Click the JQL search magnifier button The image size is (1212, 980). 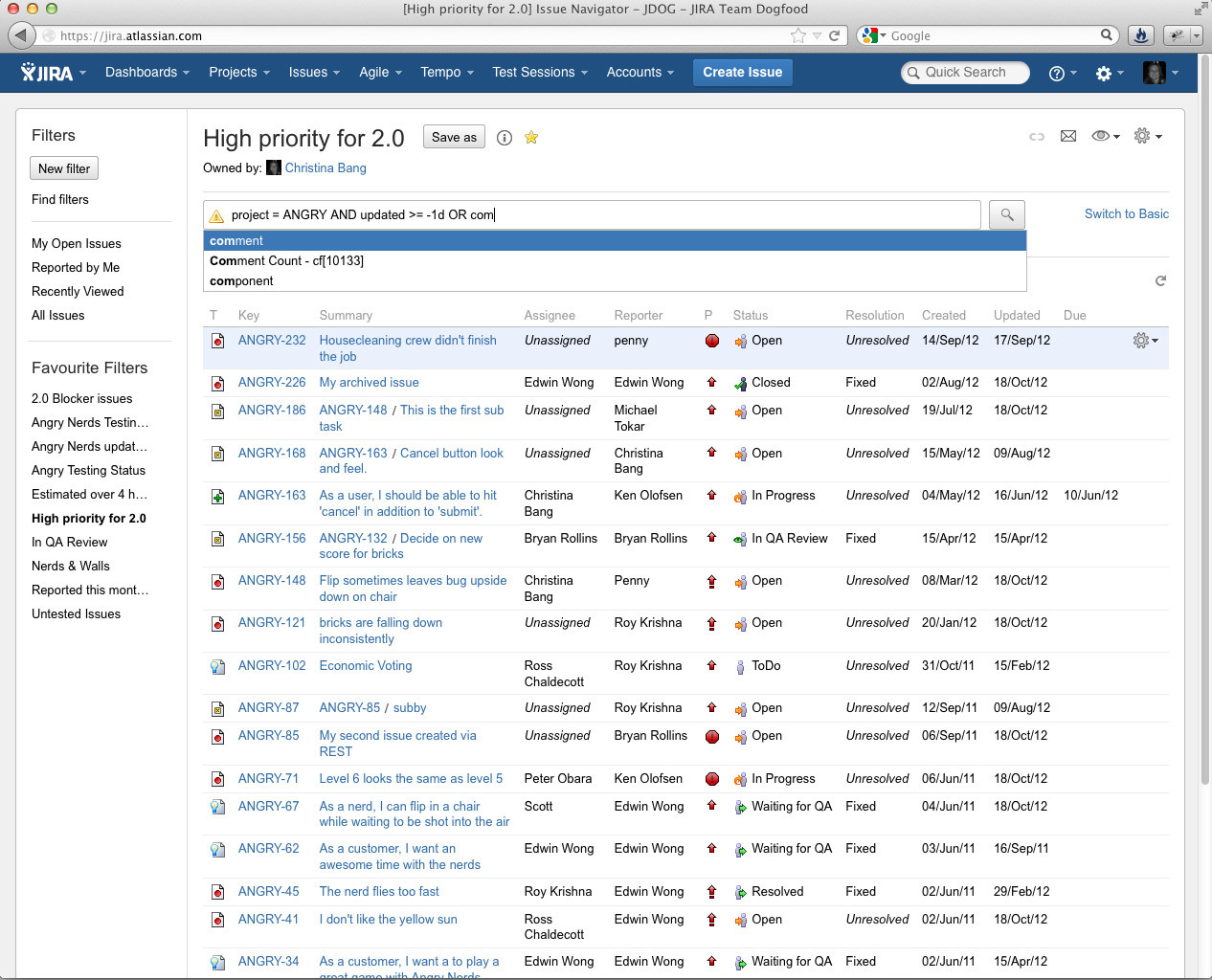tap(1007, 214)
